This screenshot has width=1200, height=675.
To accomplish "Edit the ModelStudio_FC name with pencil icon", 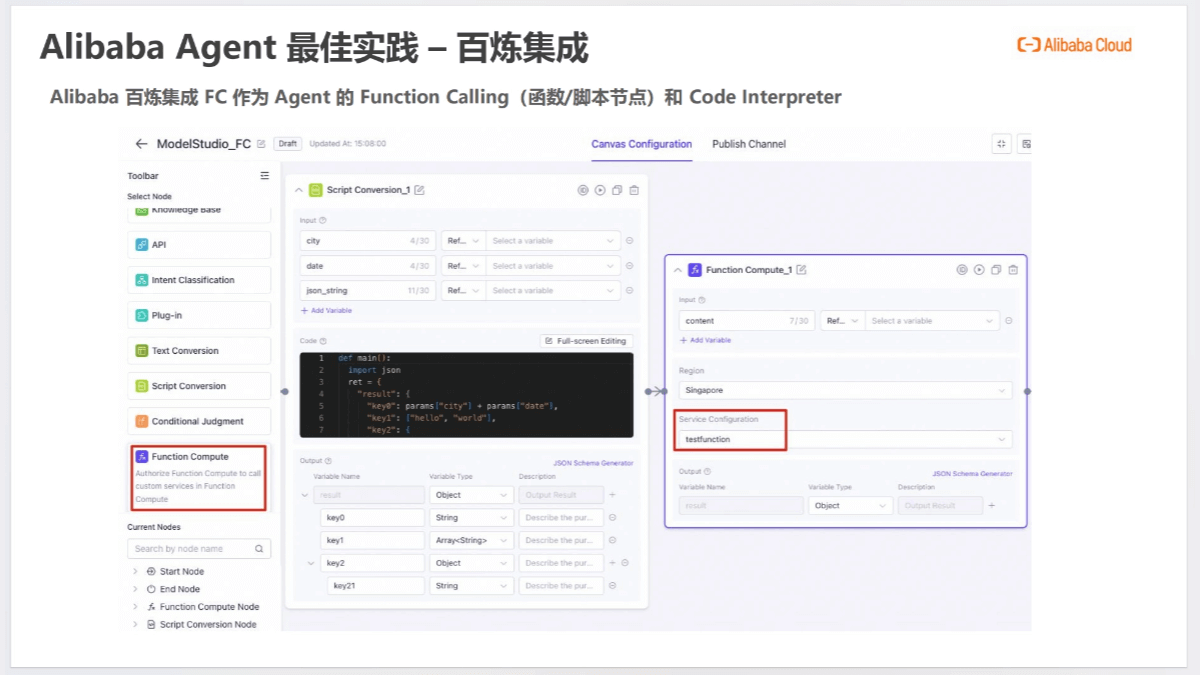I will 261,144.
